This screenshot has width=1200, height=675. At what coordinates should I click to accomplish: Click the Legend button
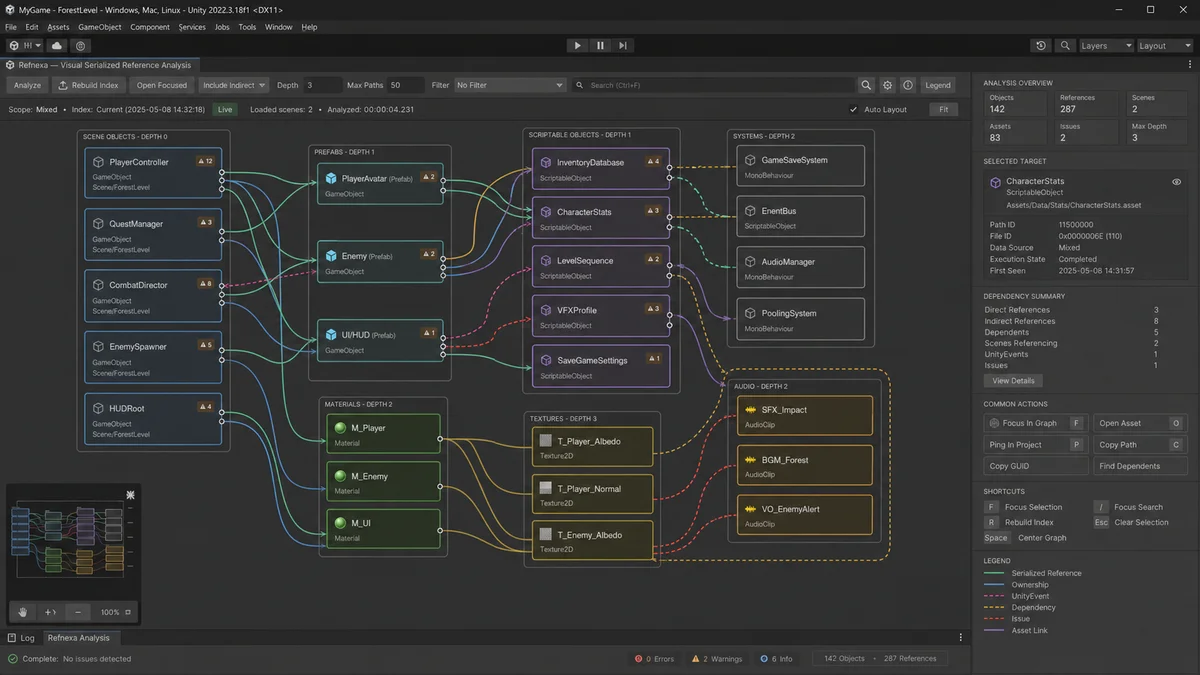pyautogui.click(x=938, y=85)
